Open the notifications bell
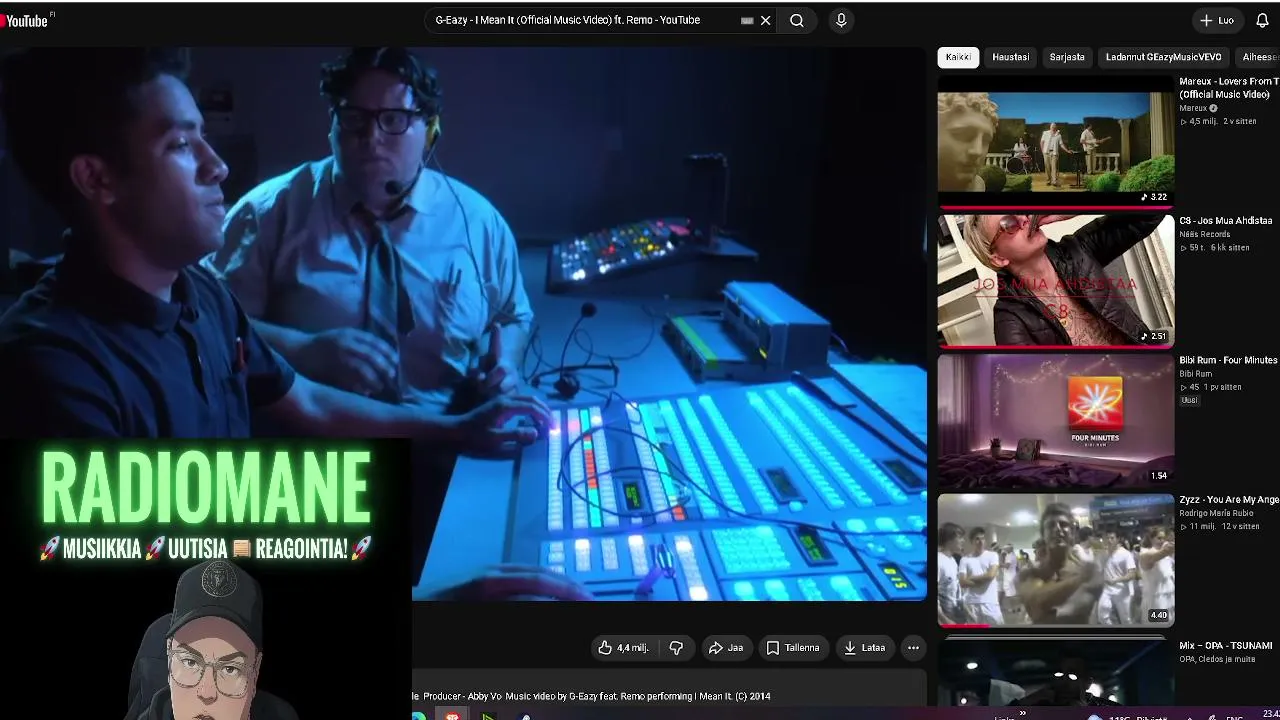This screenshot has width=1280, height=720. [1262, 20]
